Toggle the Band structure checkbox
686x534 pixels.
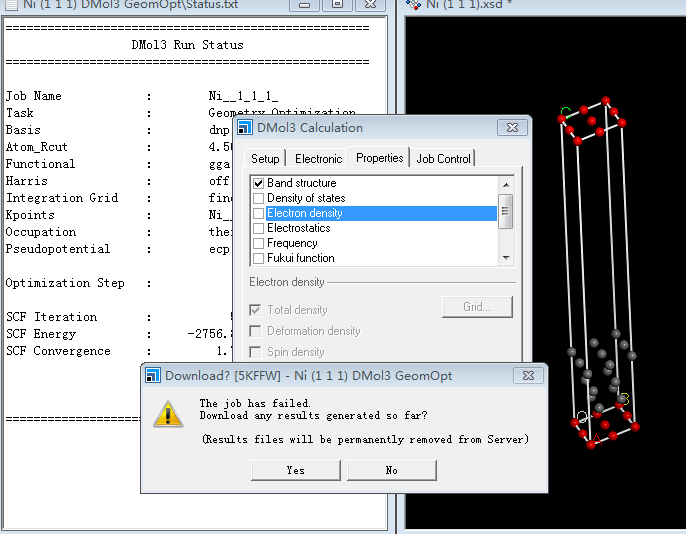pyautogui.click(x=259, y=183)
